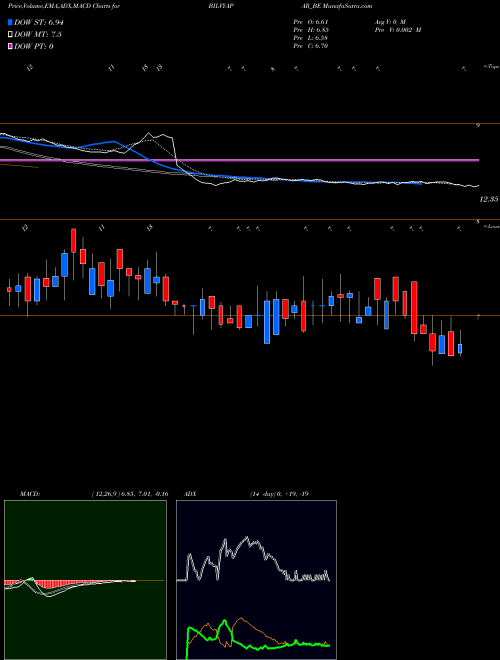Click the blue DOW ST legend swatch
The width and height of the screenshot is (500, 660).
11,22
